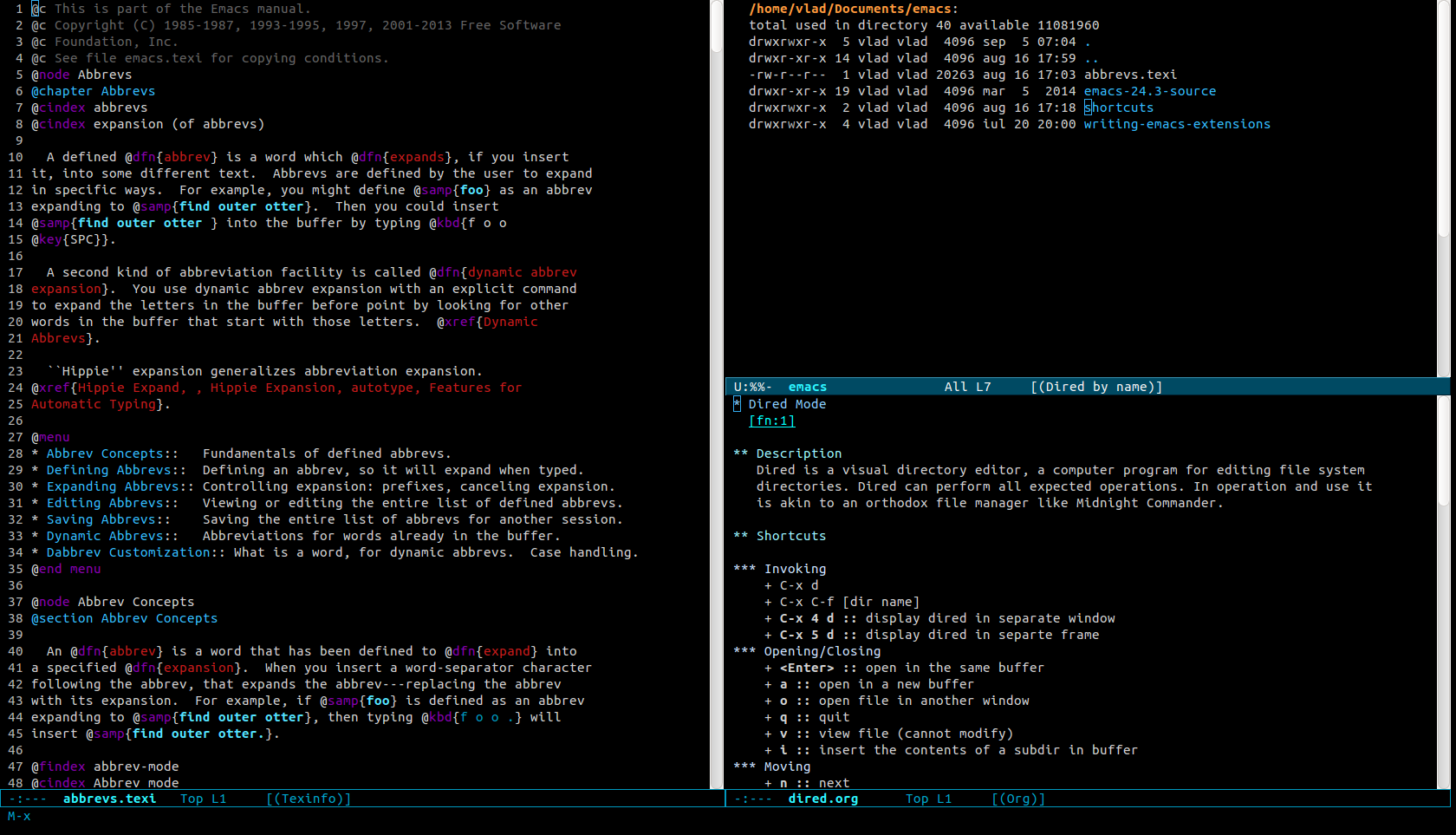Collapse the '* Dired Mode' org heading
The width and height of the screenshot is (1456, 835).
tap(780, 404)
